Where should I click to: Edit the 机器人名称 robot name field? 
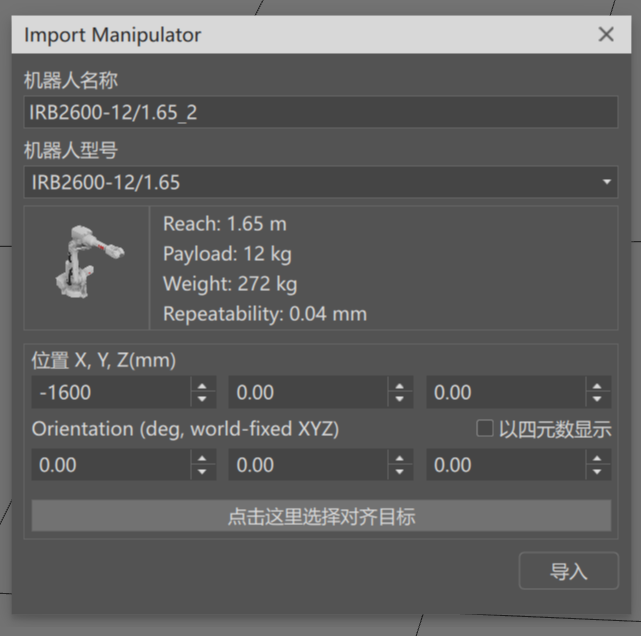tap(321, 112)
